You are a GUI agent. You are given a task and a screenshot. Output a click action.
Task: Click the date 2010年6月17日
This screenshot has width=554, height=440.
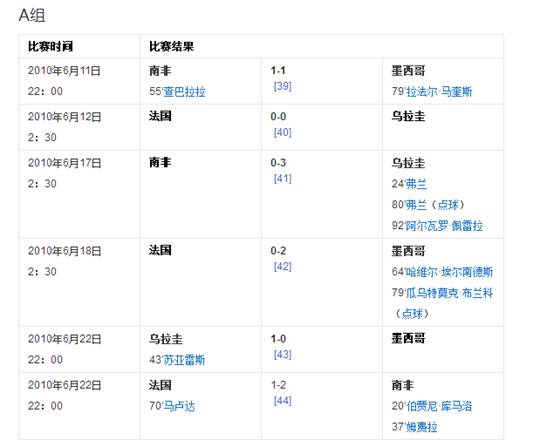point(65,163)
